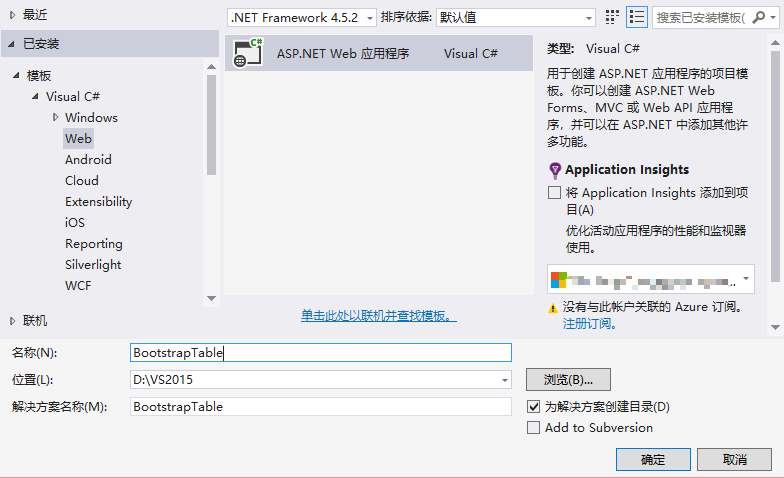Open the location path dropdown
This screenshot has width=784, height=478.
[x=504, y=380]
